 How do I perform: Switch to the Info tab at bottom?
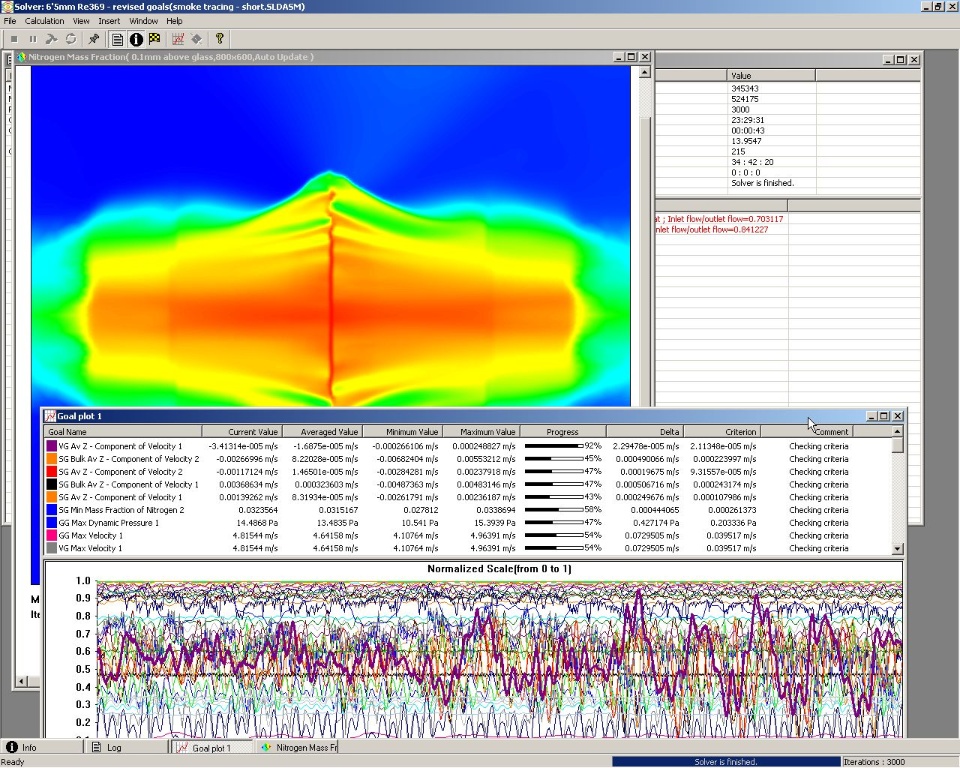click(42, 747)
